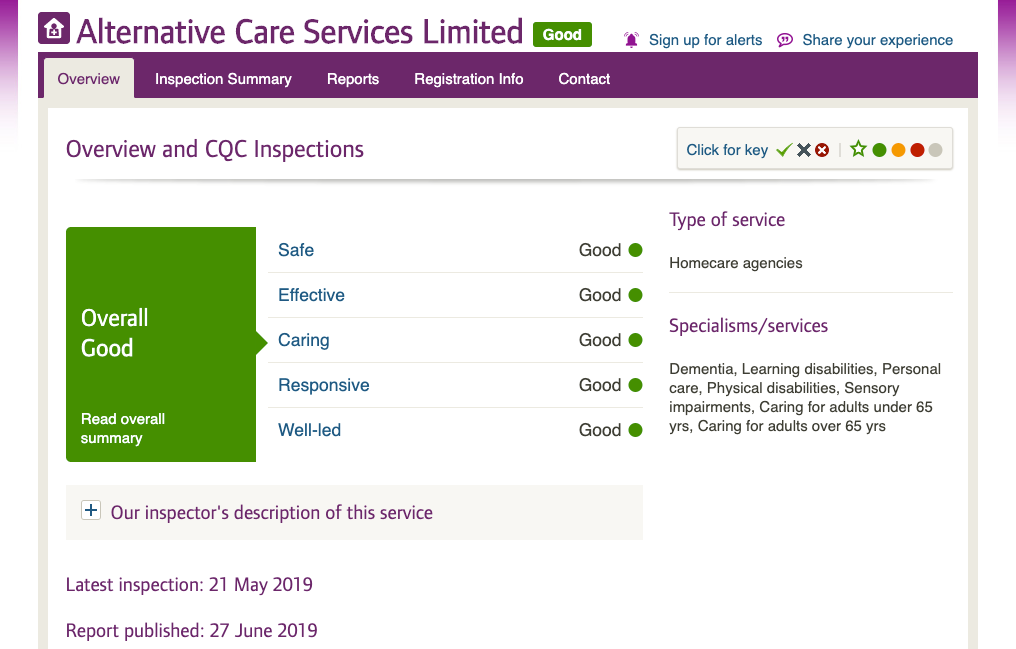The height and width of the screenshot is (649, 1016).
Task: Click the green Good badge by title
Action: coord(562,35)
